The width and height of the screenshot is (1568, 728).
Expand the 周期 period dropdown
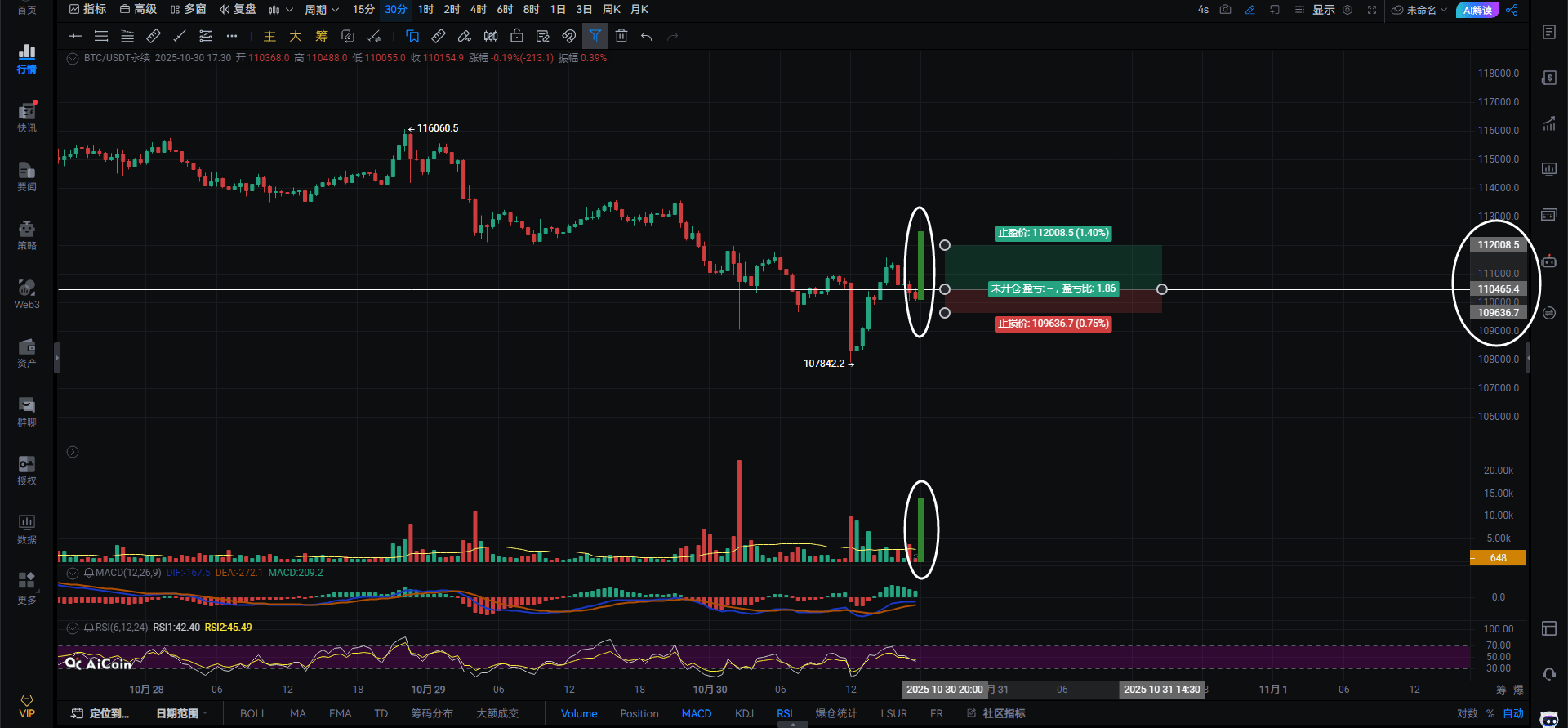pyautogui.click(x=322, y=10)
